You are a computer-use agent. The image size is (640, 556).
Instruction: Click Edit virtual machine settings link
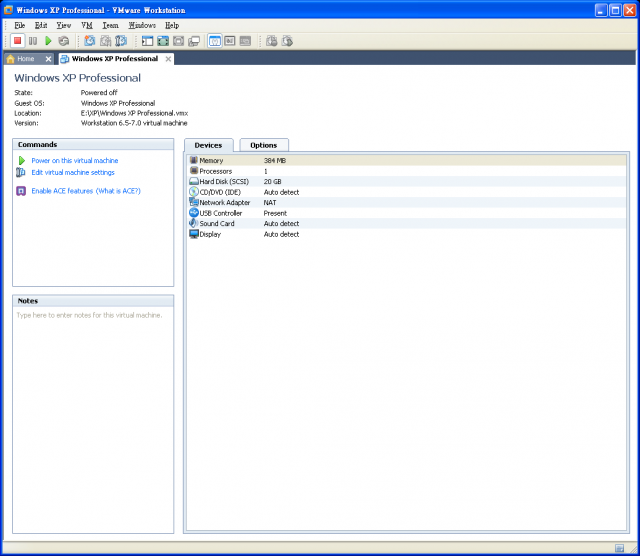click(73, 172)
